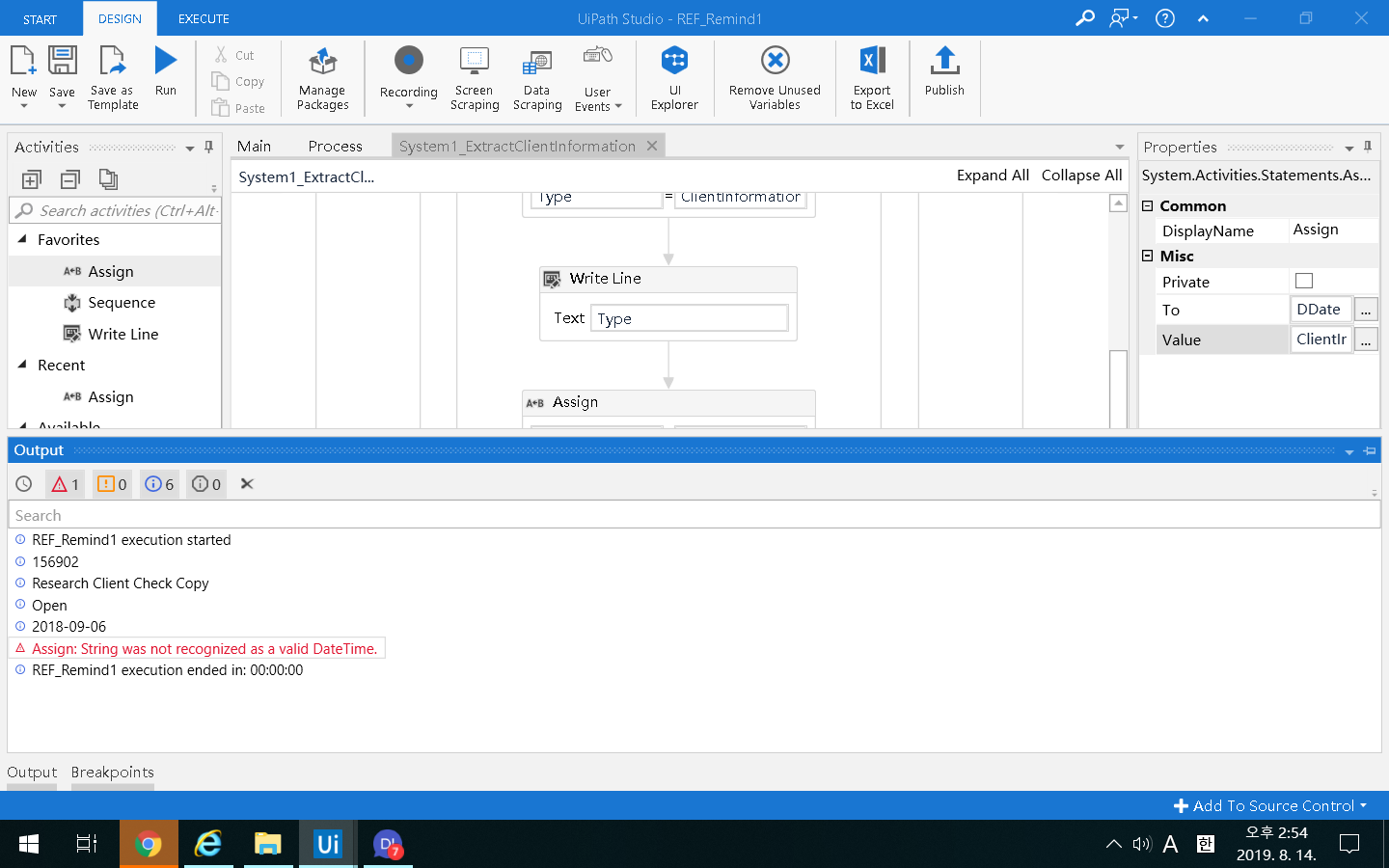Collapse all activities tree icon
The image size is (1389, 868).
coord(69,179)
